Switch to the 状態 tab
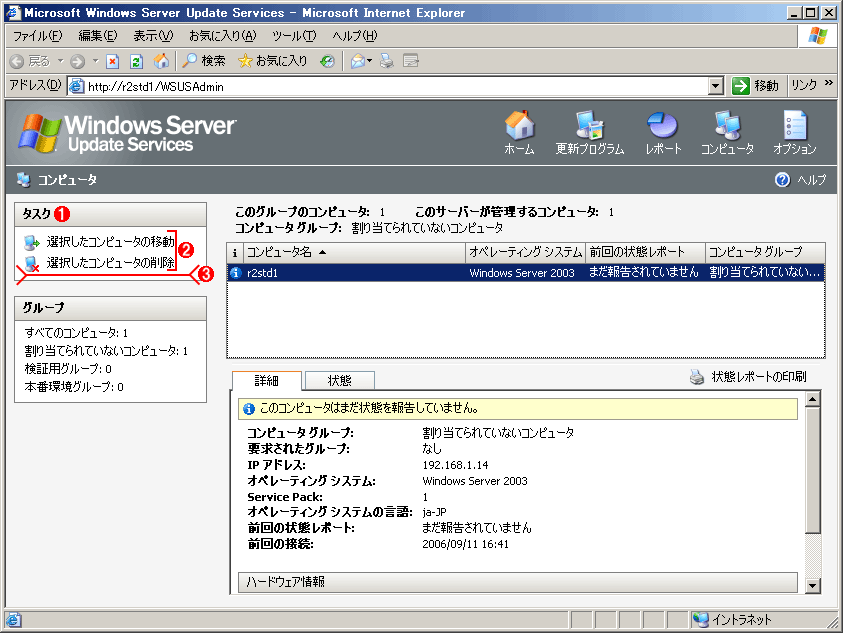The height and width of the screenshot is (633, 843). pos(340,381)
